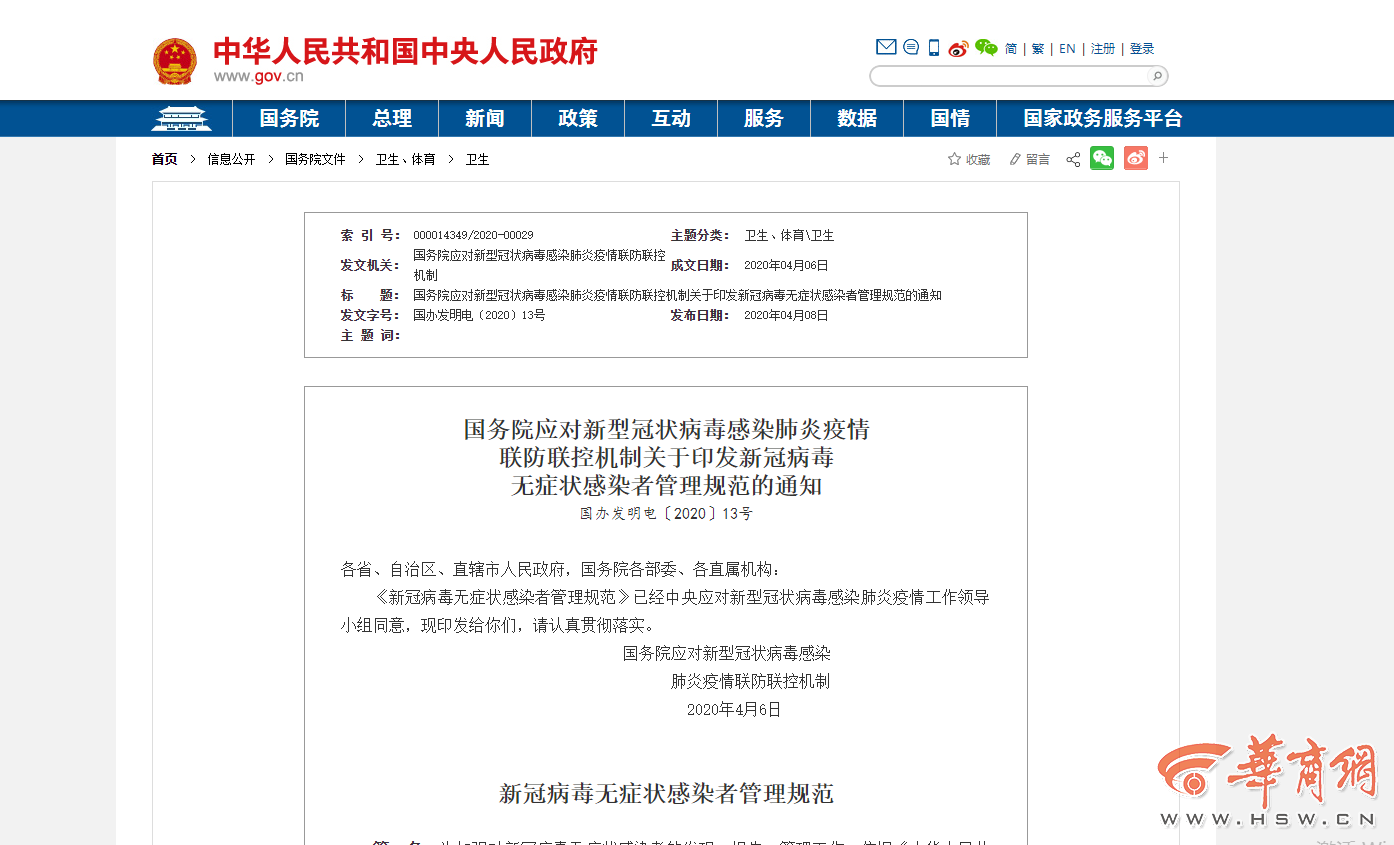Viewport: 1394px width, 845px height.
Task: Select 政策 in the navigation bar
Action: 578,119
